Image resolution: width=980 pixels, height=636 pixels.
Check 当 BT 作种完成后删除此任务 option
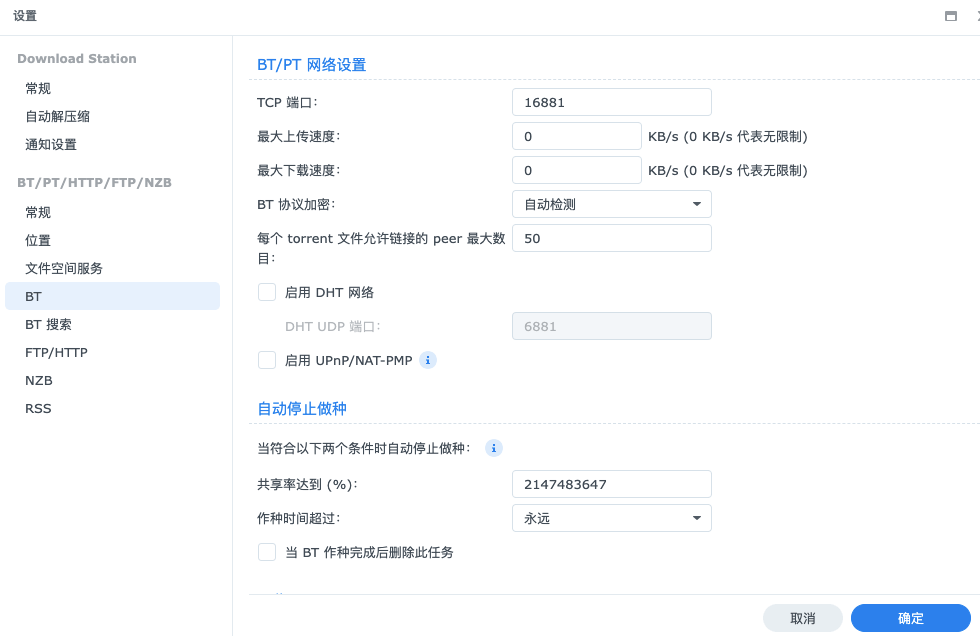[x=267, y=552]
